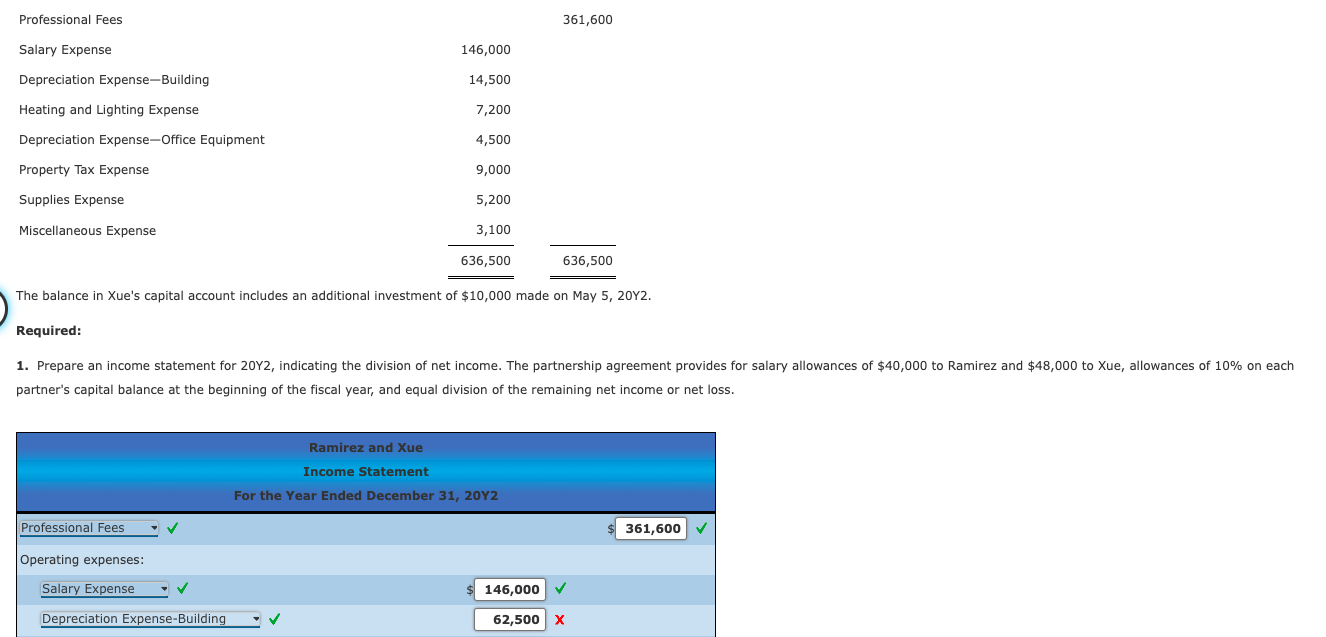Open the Salary Expense dropdown in income statement
1326x637 pixels.
pyautogui.click(x=105, y=589)
